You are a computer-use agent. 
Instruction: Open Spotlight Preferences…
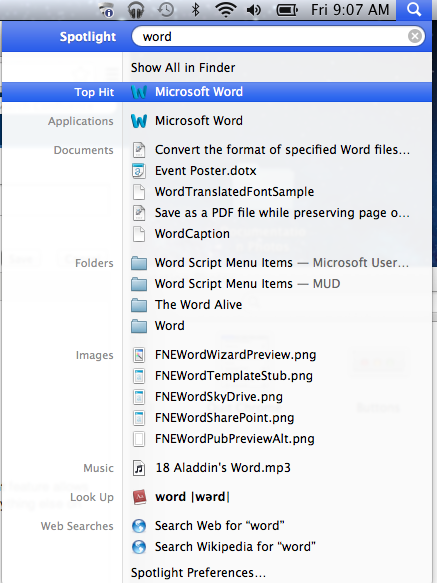click(198, 573)
